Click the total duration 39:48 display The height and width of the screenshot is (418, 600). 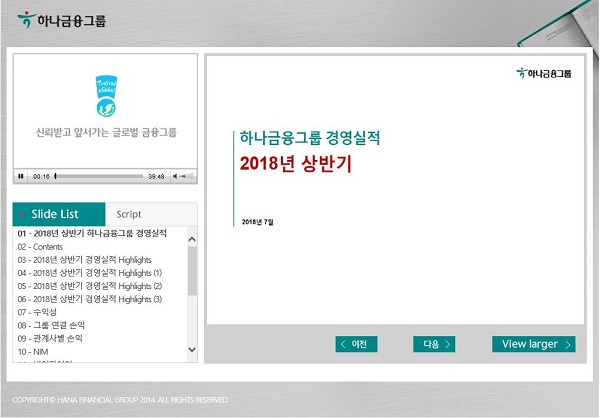[156, 176]
